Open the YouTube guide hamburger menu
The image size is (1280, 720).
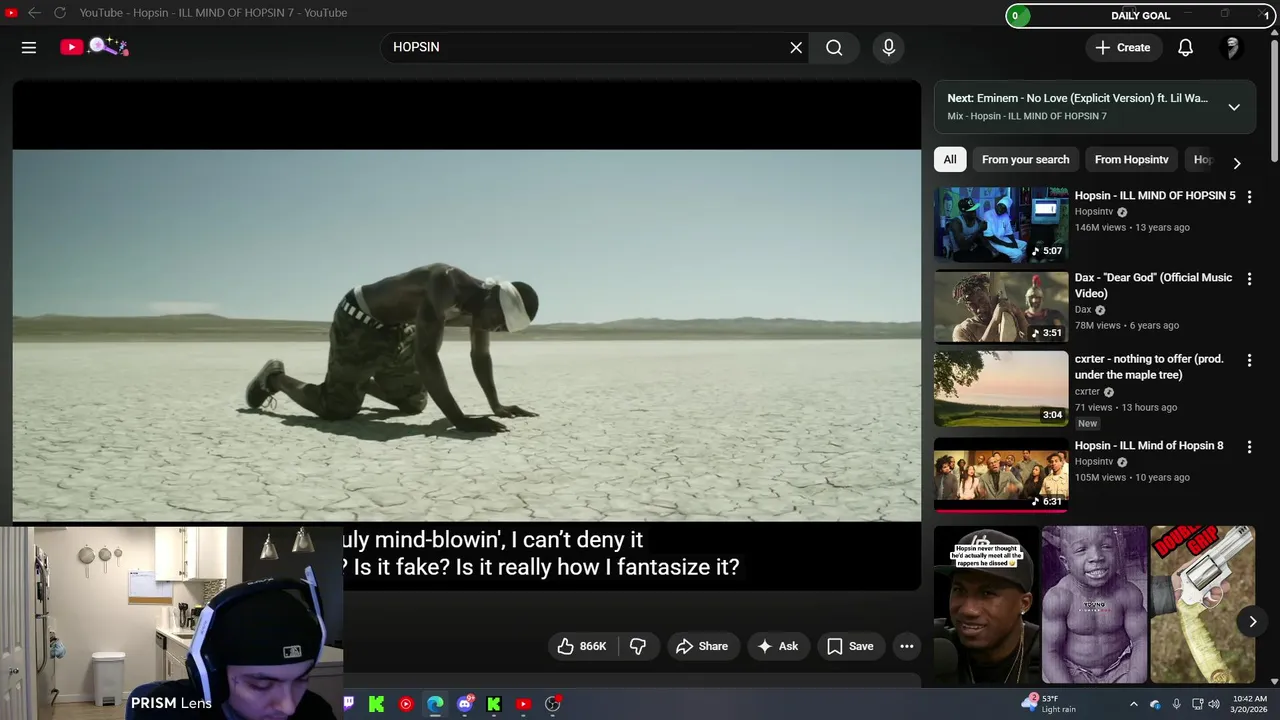[x=29, y=47]
